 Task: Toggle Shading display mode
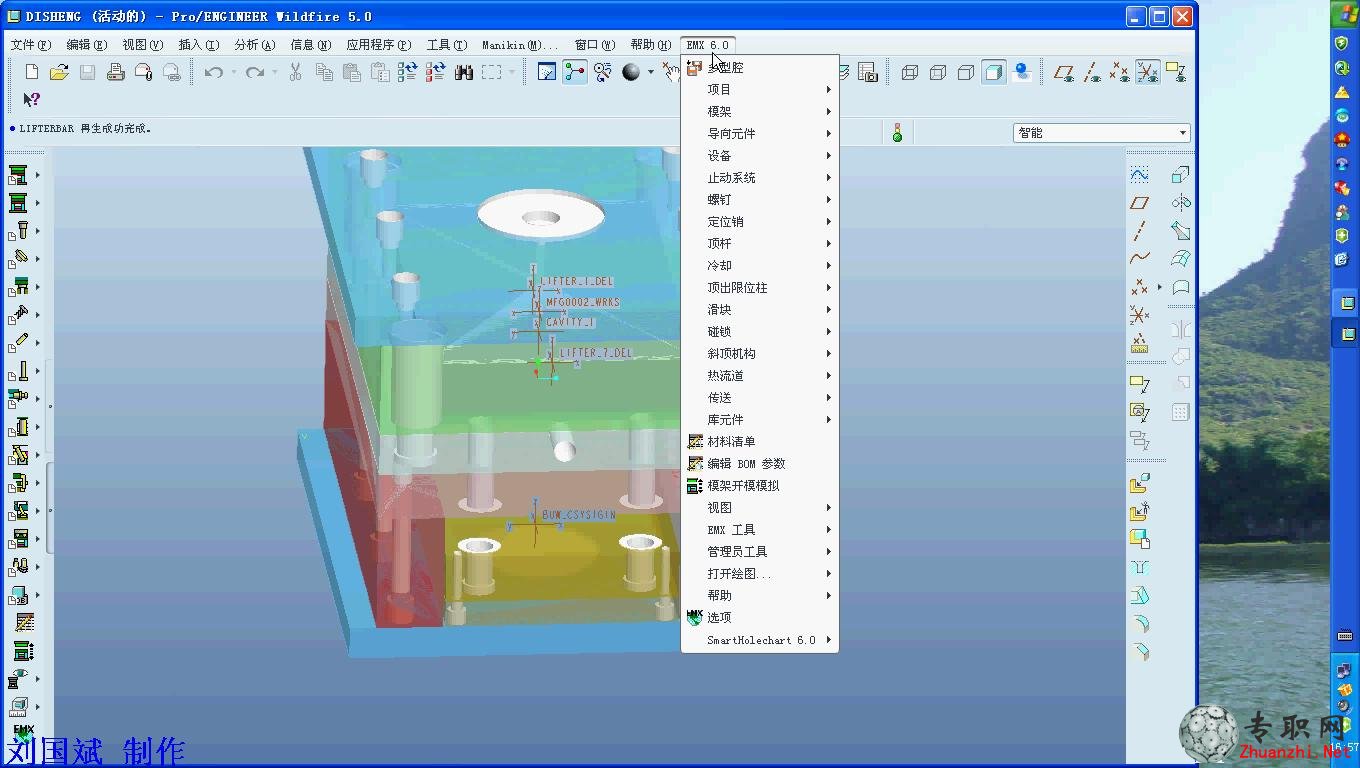[x=994, y=72]
